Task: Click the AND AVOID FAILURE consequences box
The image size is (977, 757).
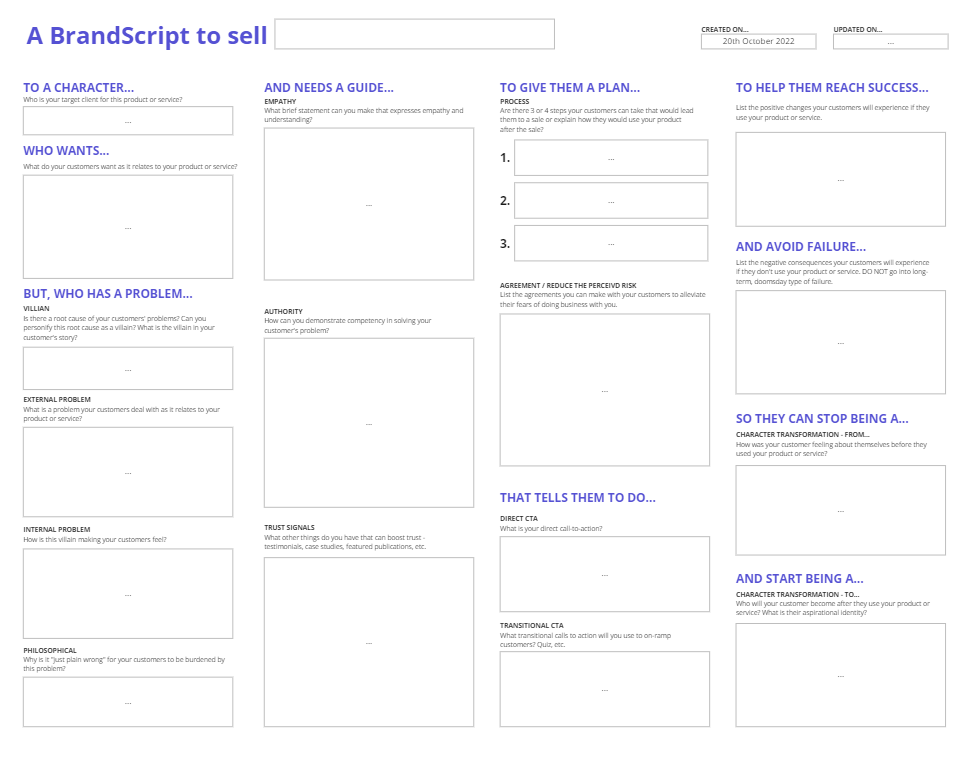Action: pos(840,342)
